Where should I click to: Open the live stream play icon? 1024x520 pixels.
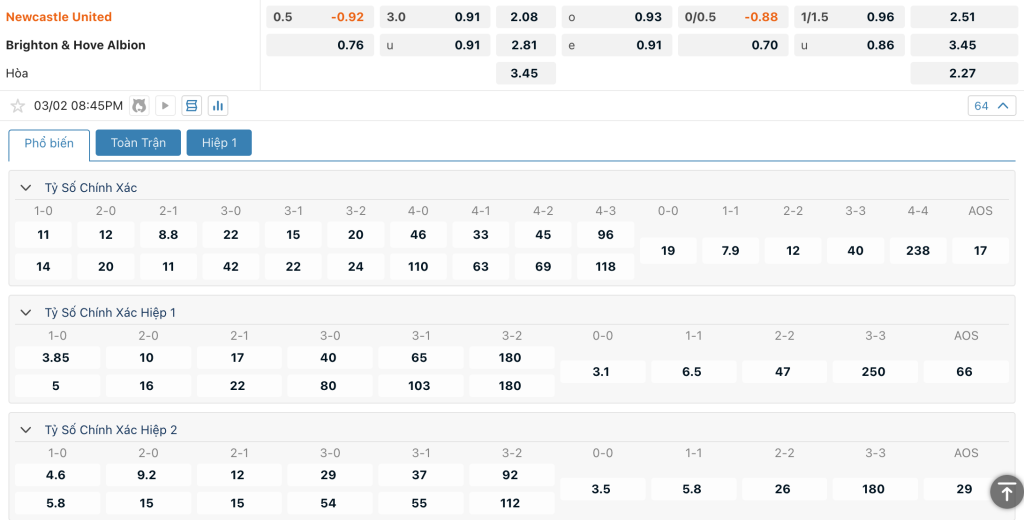pos(165,106)
